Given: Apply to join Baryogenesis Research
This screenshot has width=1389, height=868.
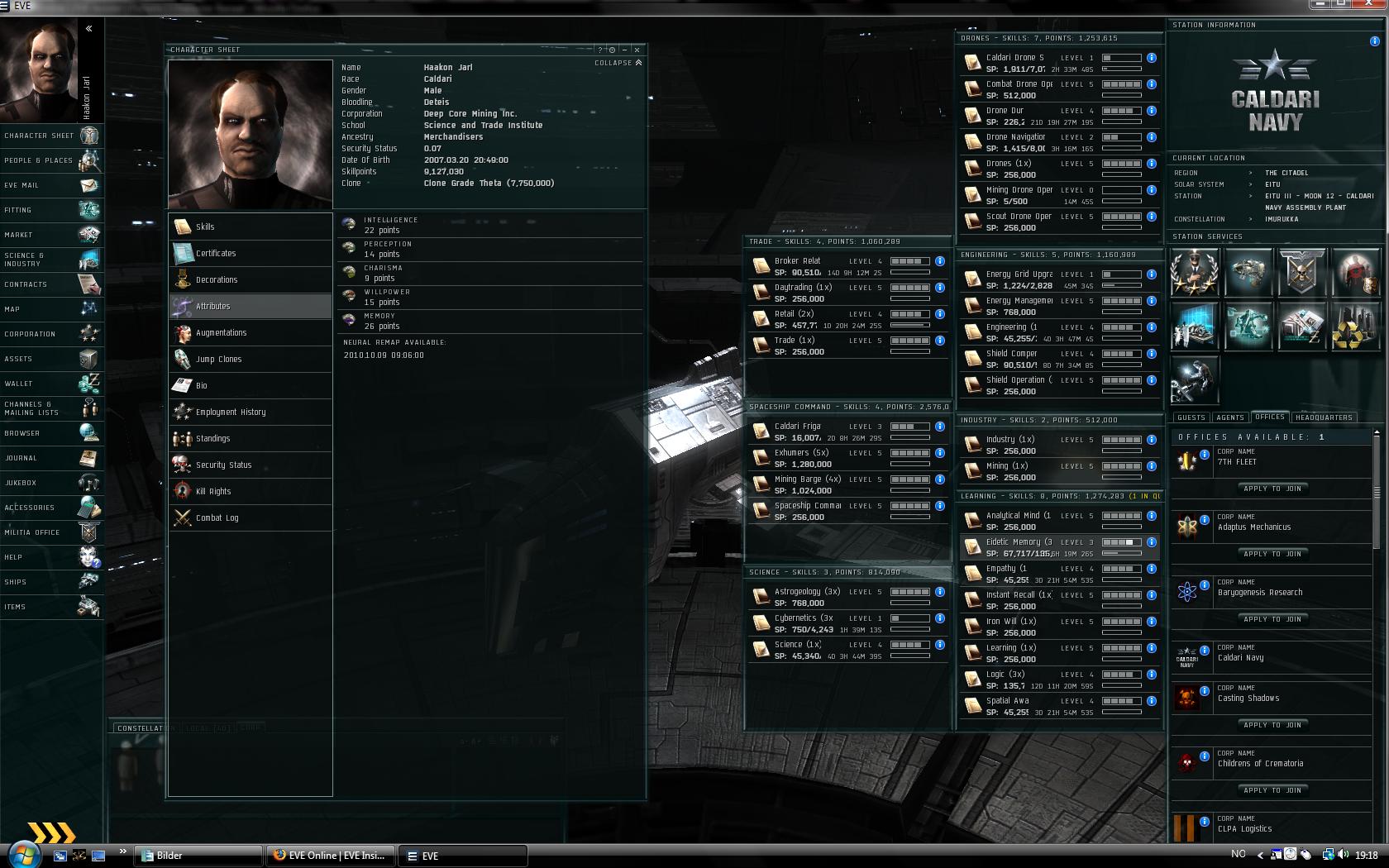Looking at the screenshot, I should (x=1272, y=619).
